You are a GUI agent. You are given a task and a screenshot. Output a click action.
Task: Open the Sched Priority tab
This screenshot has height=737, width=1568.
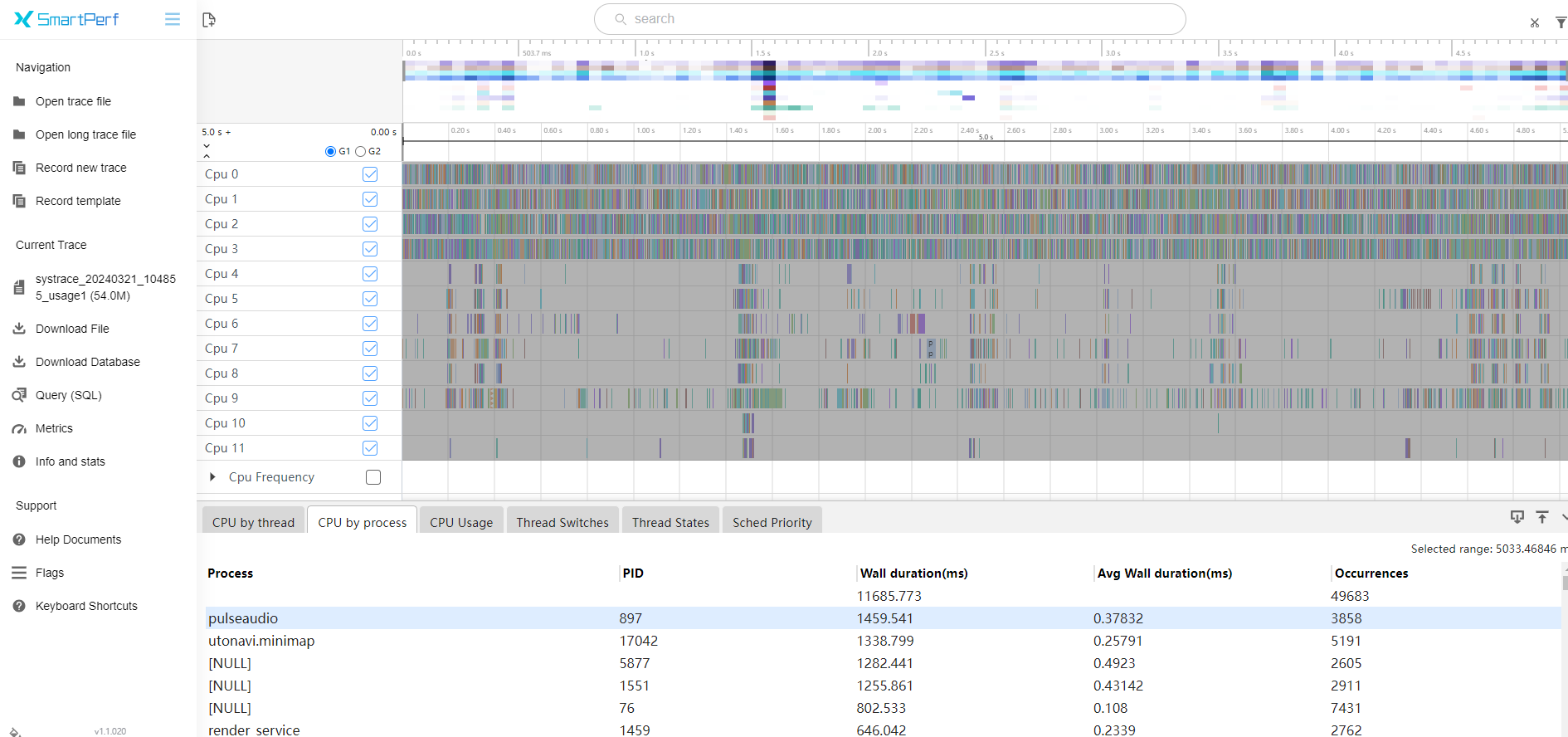772,522
